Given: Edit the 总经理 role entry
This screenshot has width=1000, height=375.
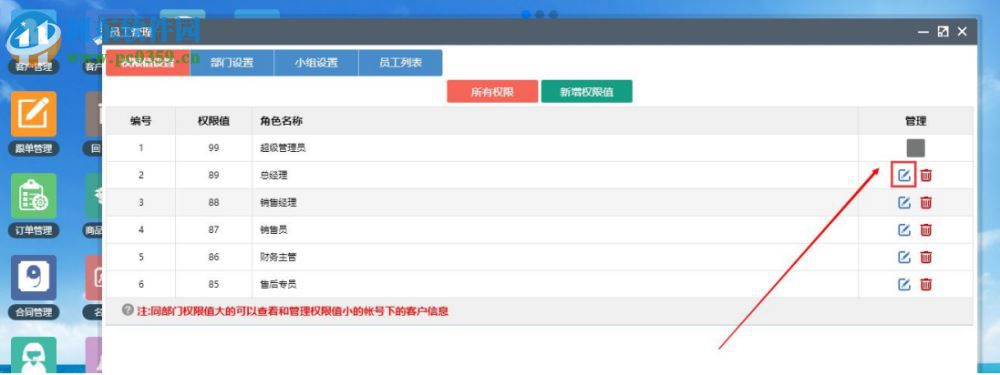Looking at the screenshot, I should 904,175.
